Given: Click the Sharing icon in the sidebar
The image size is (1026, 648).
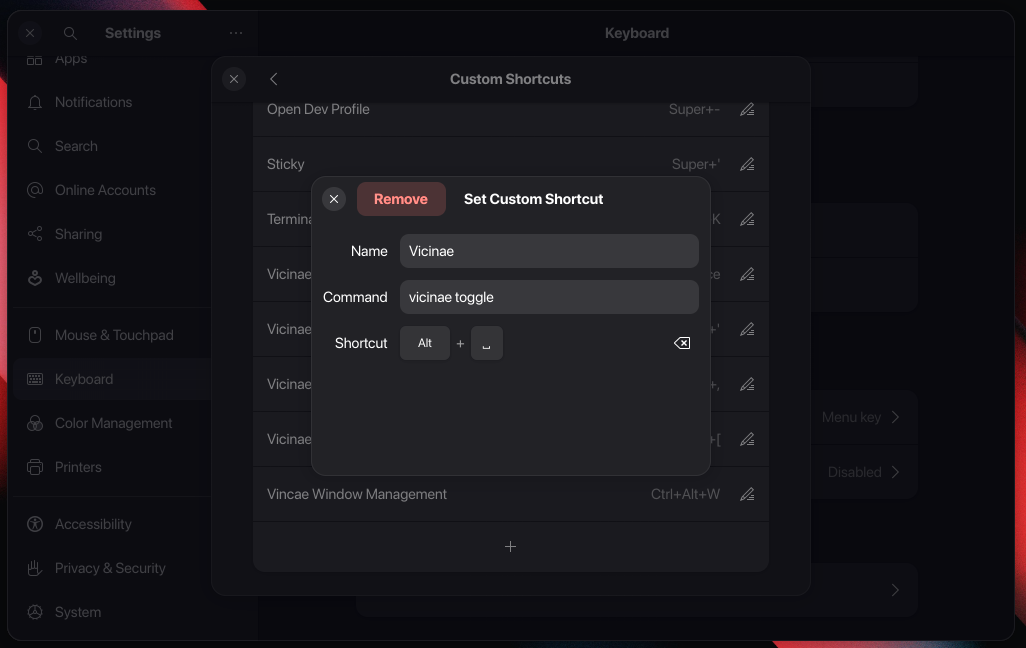Looking at the screenshot, I should (x=34, y=234).
